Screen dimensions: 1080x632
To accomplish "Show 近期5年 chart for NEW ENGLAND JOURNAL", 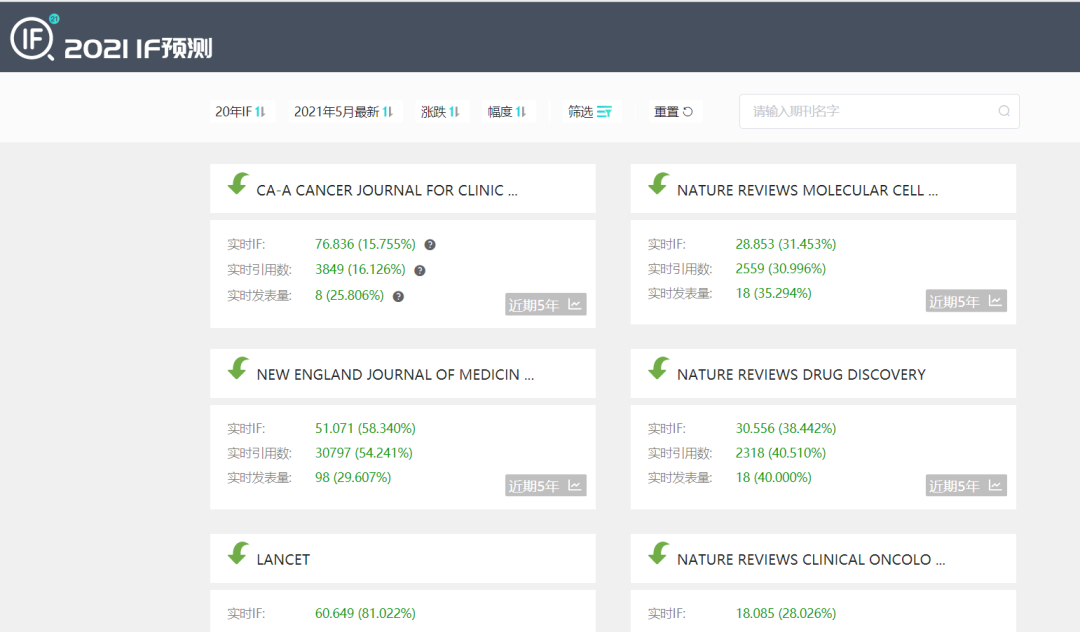I will (546, 485).
